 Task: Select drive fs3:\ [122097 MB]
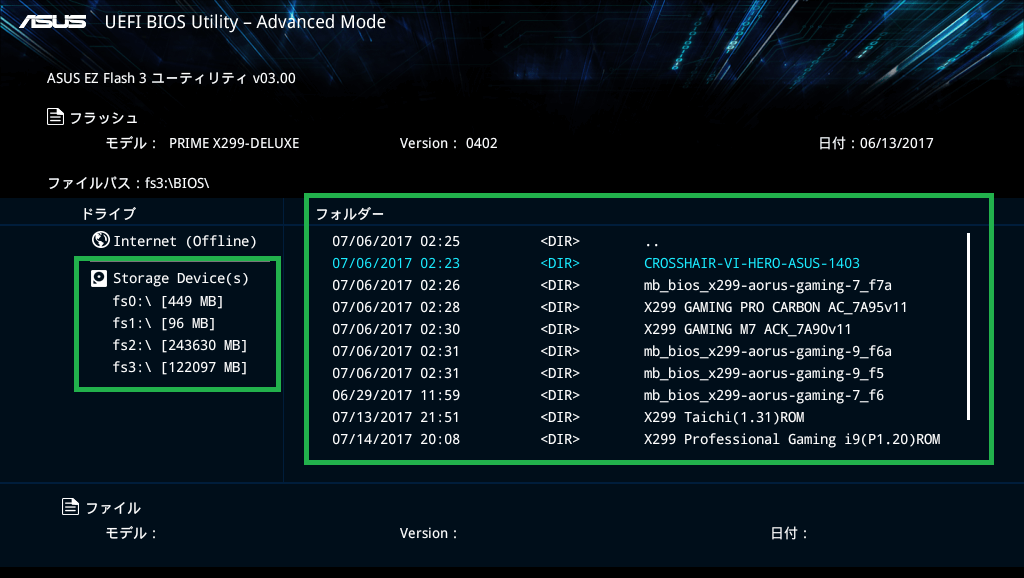pyautogui.click(x=180, y=368)
